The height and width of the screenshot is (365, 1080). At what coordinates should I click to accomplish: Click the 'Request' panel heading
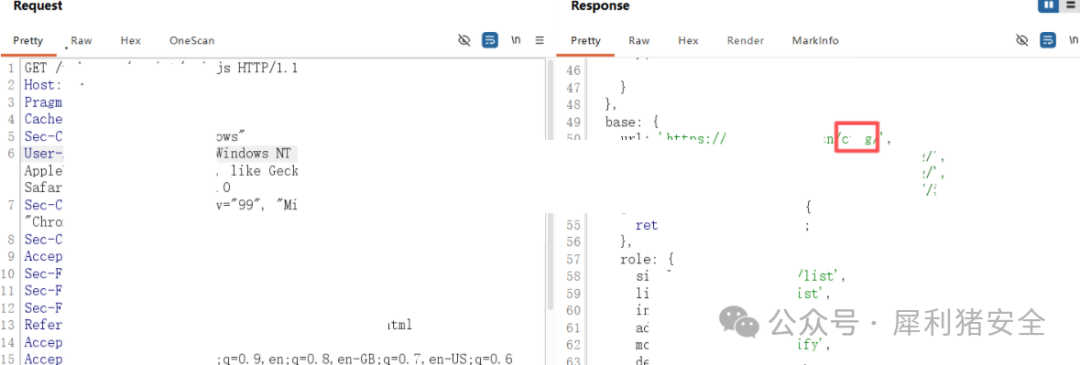38,6
